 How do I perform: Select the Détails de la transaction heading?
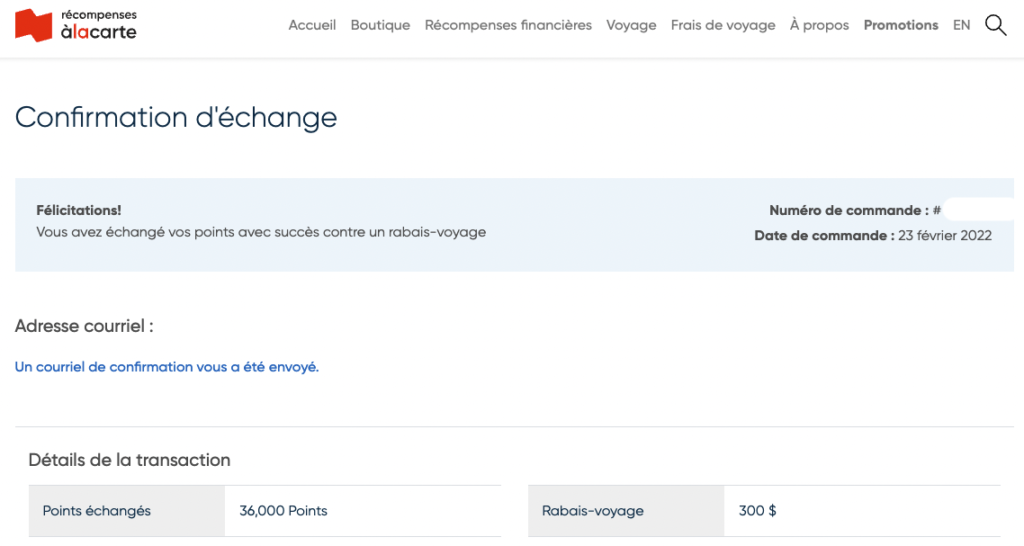click(x=129, y=460)
